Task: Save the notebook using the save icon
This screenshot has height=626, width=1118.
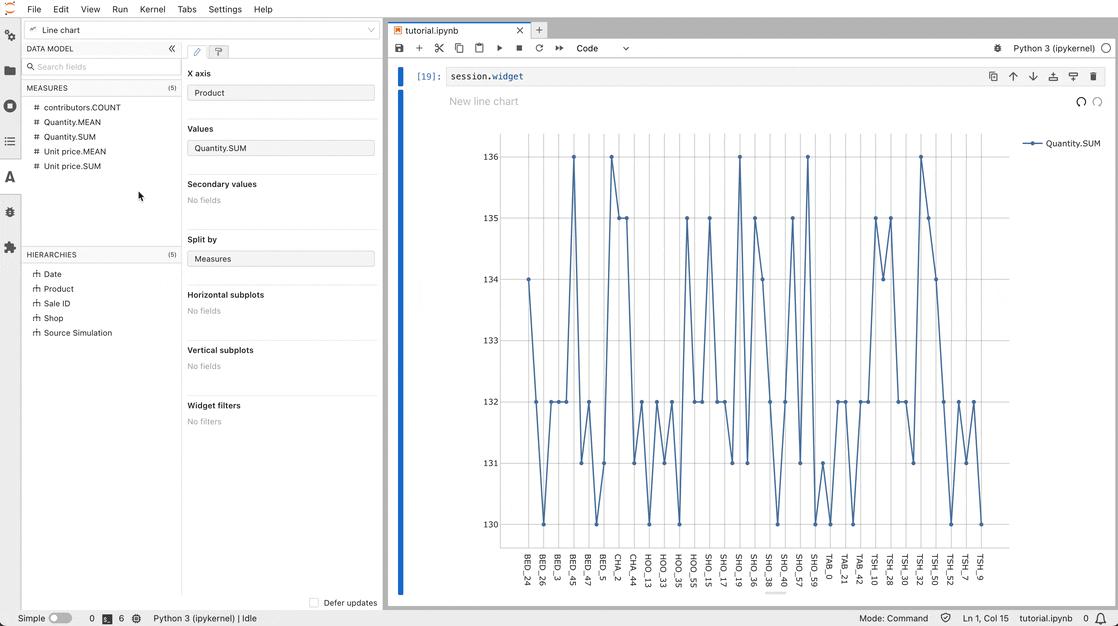Action: 399,48
